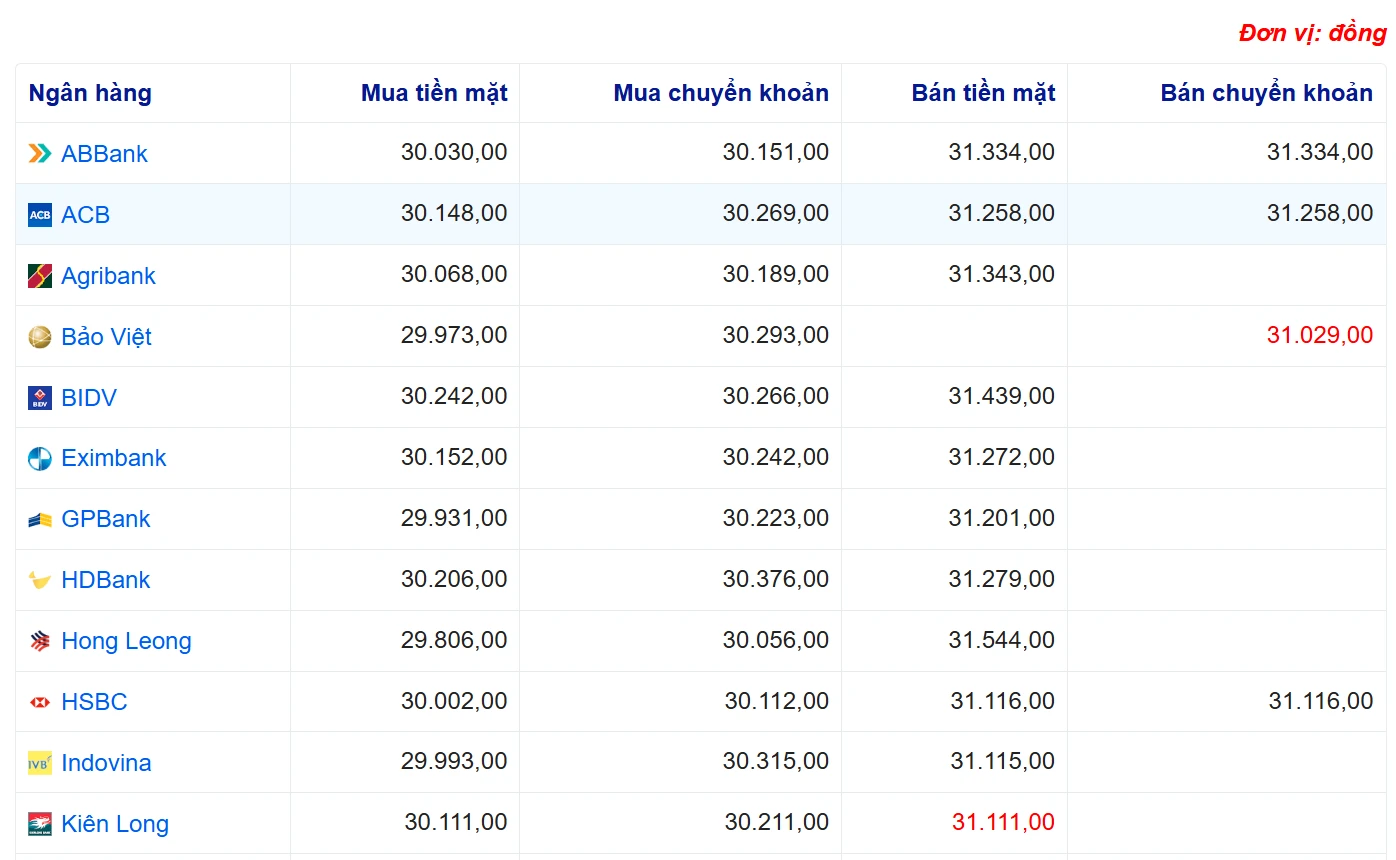
Task: Click the Indovina IVB logo icon
Action: 40,763
